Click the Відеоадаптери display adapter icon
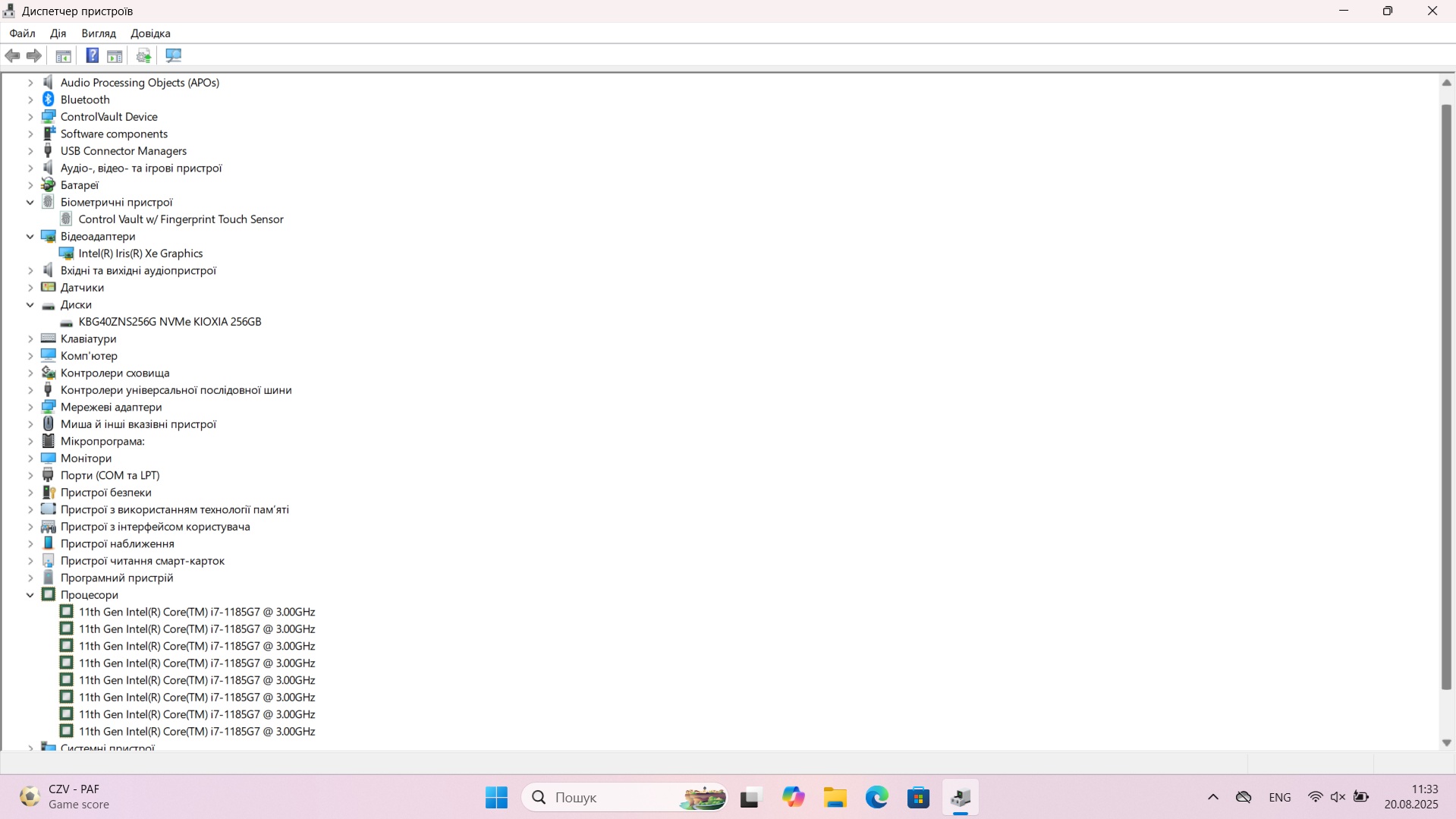 pyautogui.click(x=49, y=236)
